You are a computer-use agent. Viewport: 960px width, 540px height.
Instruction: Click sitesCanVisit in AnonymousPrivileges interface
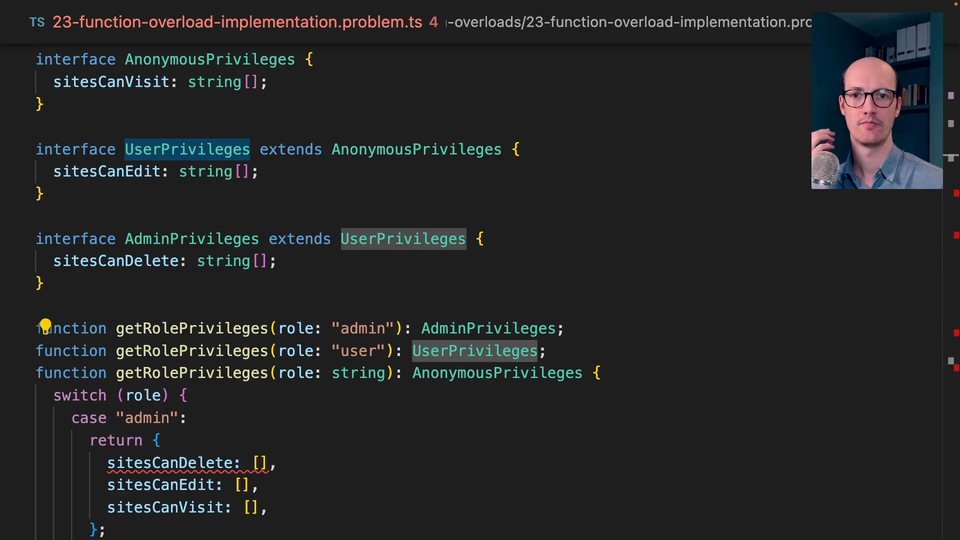[111, 82]
